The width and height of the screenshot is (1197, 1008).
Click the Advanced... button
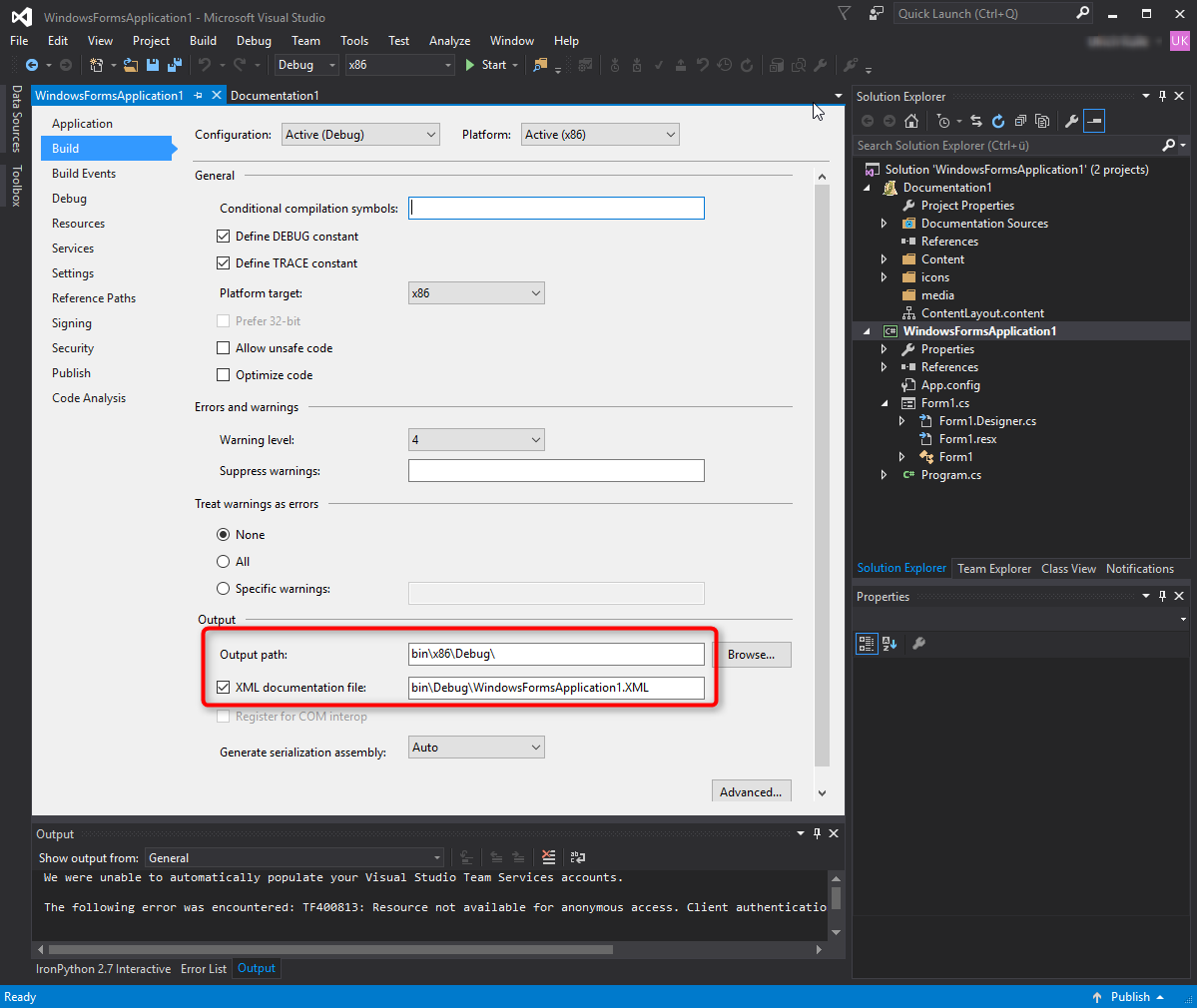[x=751, y=791]
